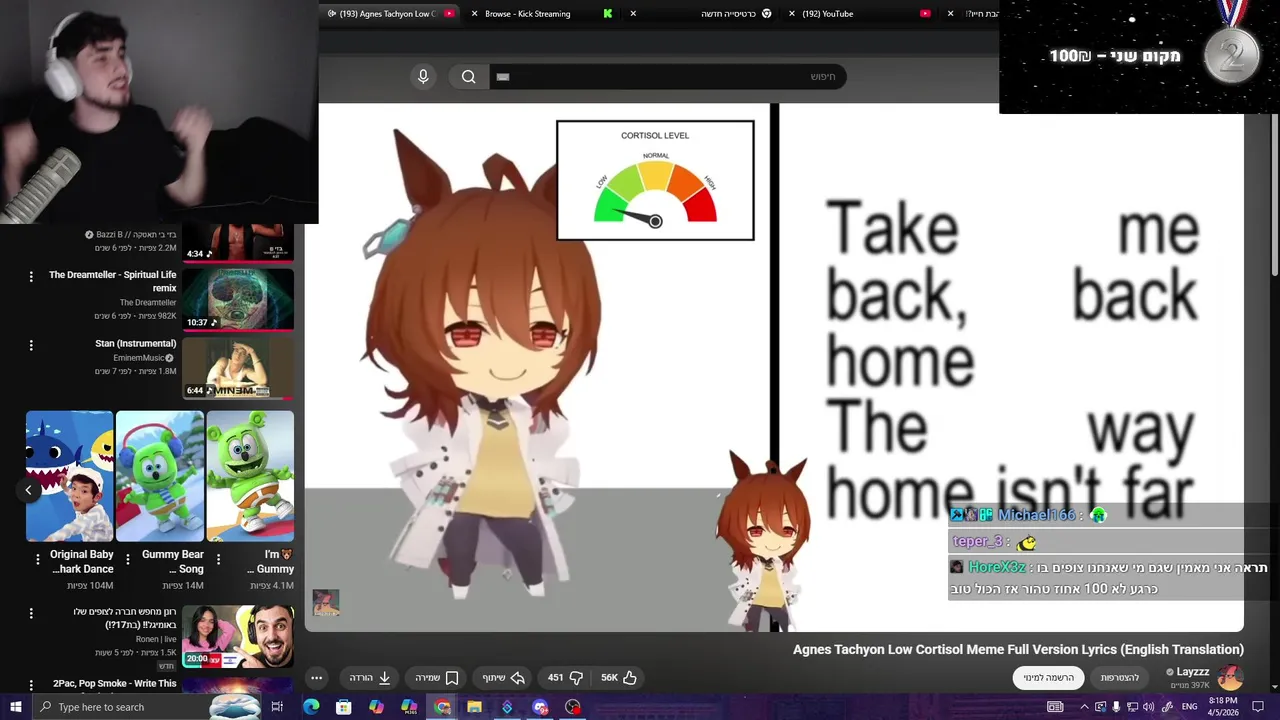Open the 8:18 PM clock and calendar
The width and height of the screenshot is (1280, 720).
coord(1222,707)
